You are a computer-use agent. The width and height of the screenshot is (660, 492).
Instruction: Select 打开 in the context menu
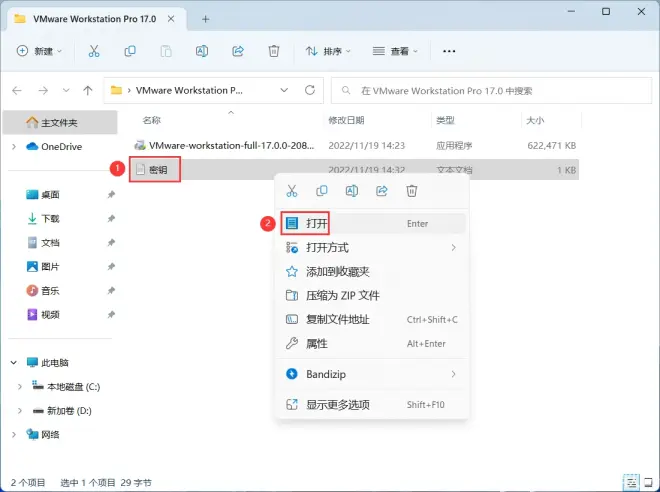point(373,223)
